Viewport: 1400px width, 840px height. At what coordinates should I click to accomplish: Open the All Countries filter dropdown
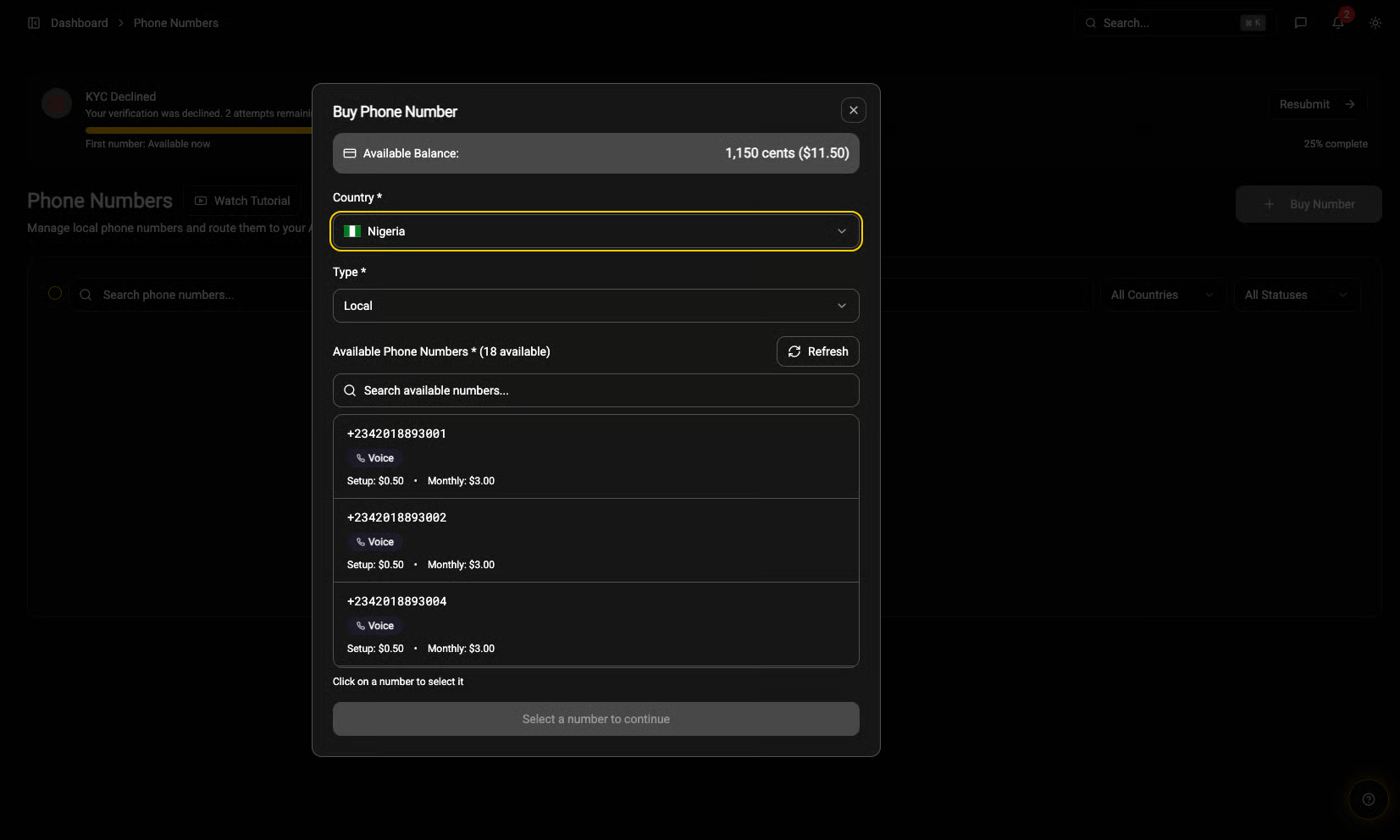pos(1161,295)
